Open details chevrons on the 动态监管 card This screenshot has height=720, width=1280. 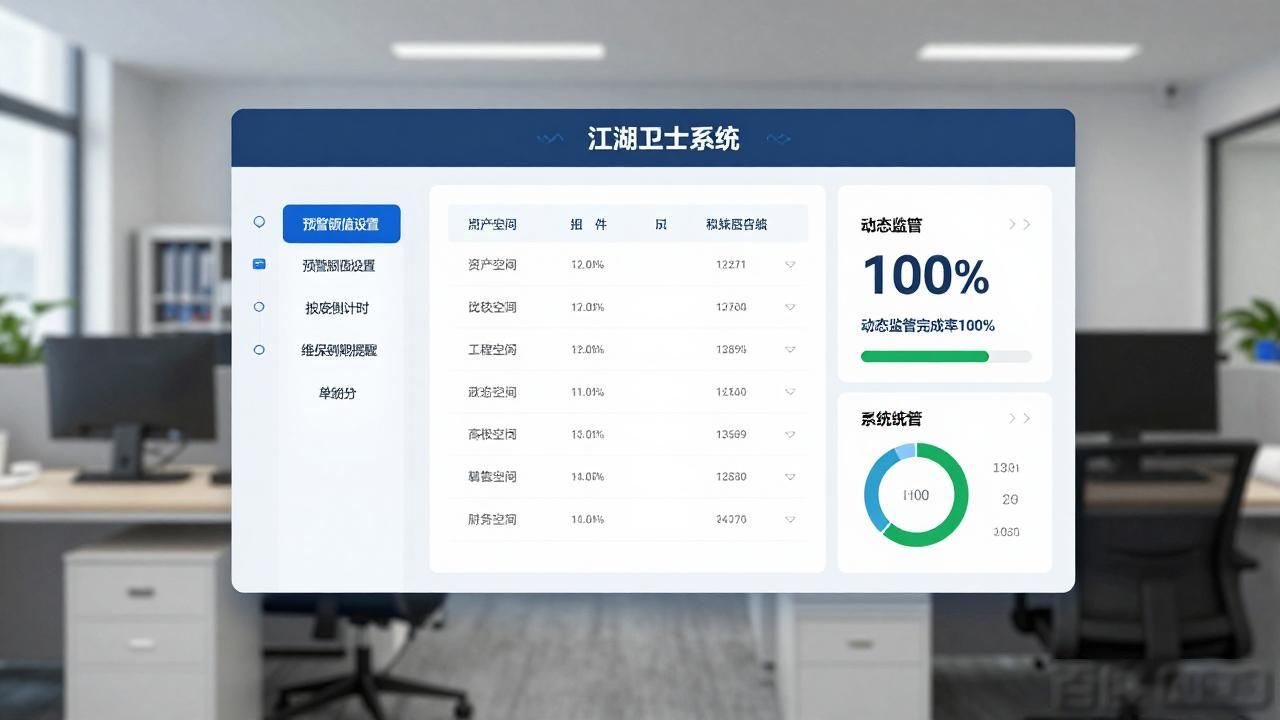(1019, 224)
